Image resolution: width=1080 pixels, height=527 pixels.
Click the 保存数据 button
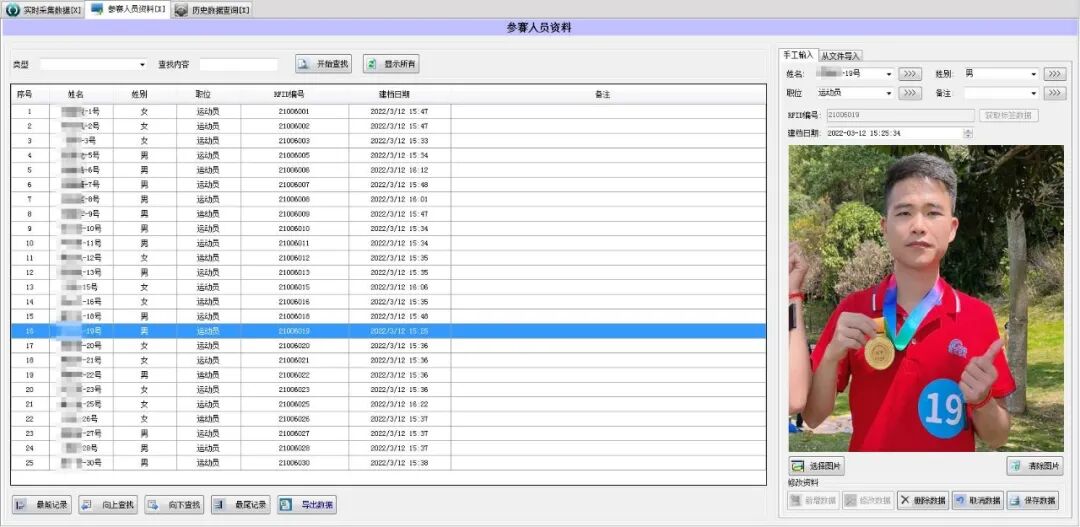coord(1032,500)
